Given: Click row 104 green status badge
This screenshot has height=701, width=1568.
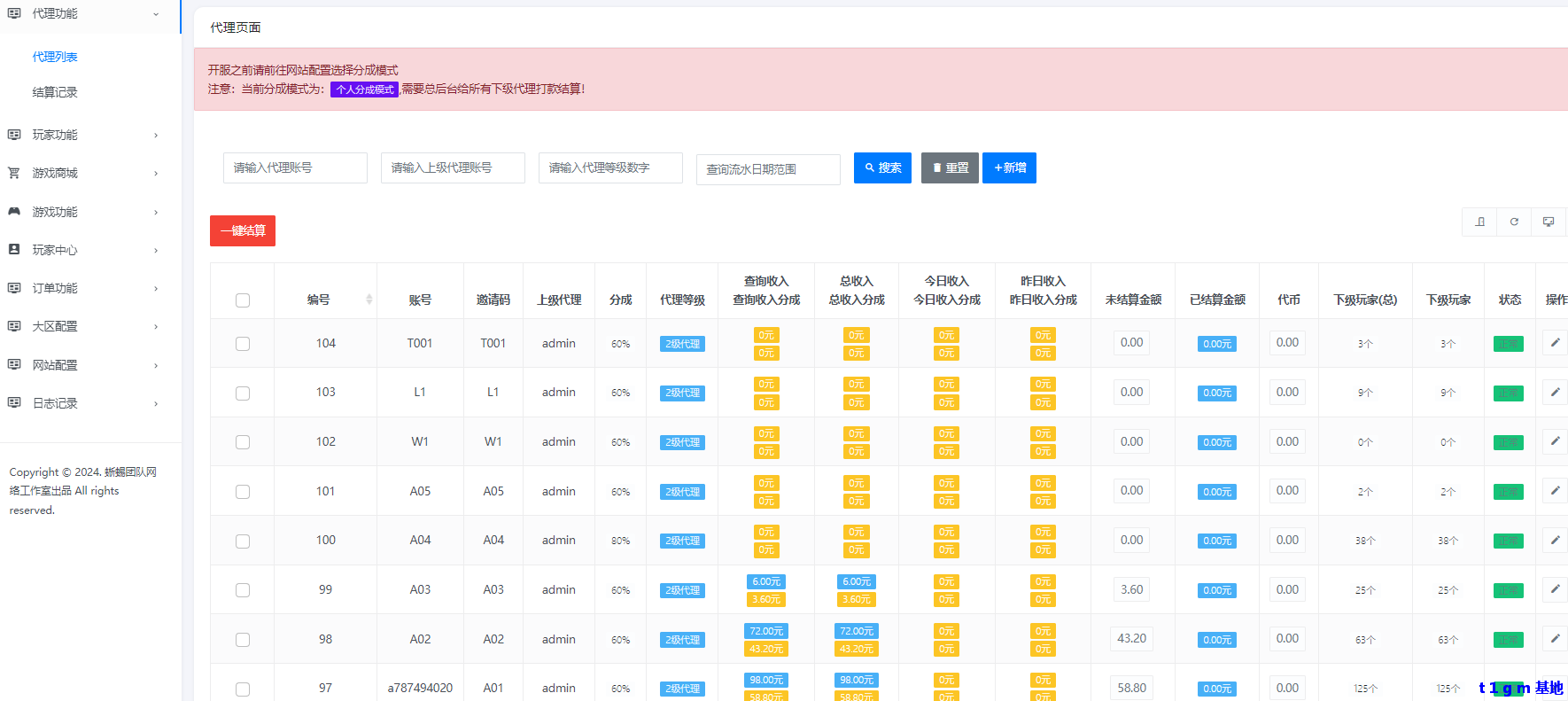Looking at the screenshot, I should pos(1509,344).
